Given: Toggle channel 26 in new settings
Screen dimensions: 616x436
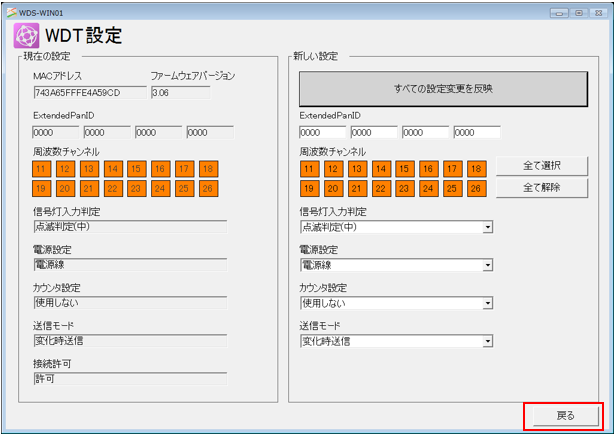Looking at the screenshot, I should tap(476, 188).
